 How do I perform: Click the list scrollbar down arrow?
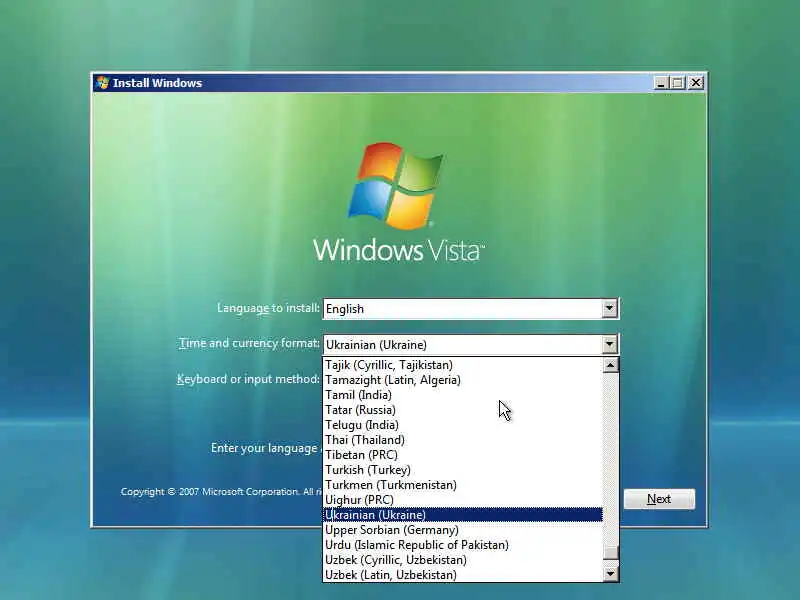(611, 574)
